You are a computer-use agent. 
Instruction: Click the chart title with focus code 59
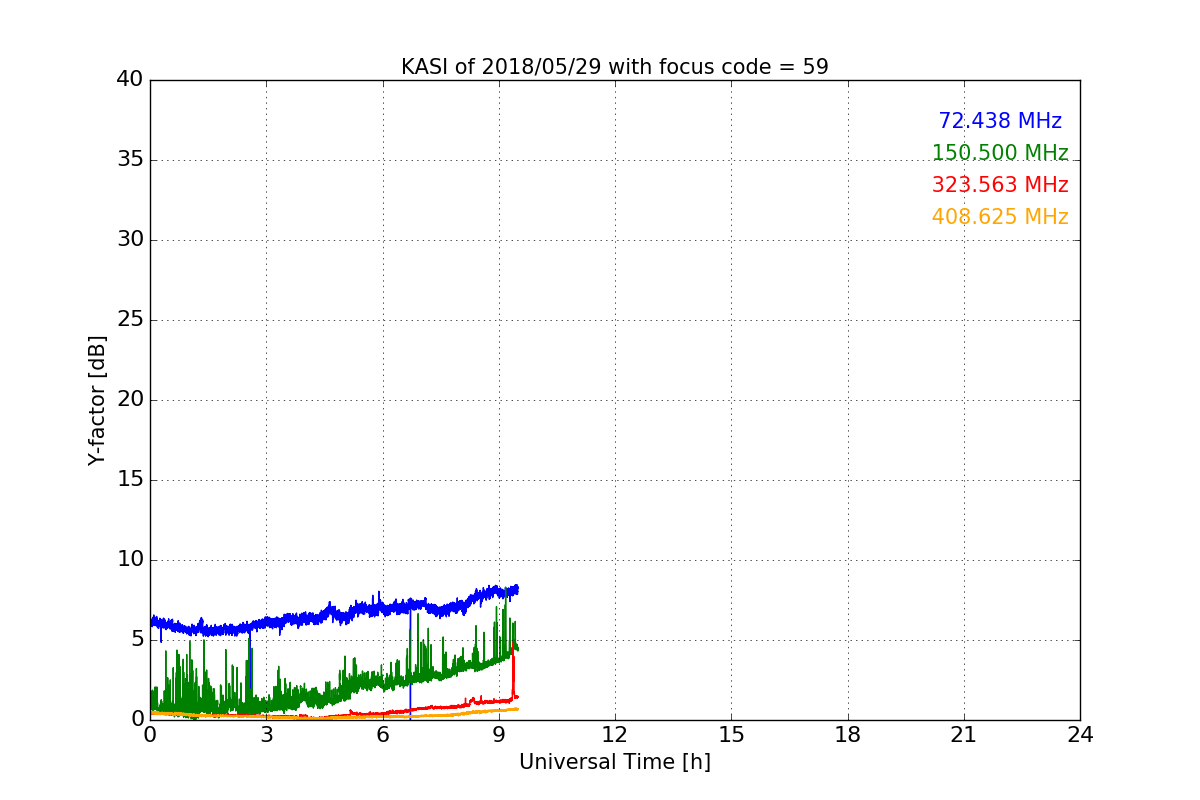tap(615, 67)
